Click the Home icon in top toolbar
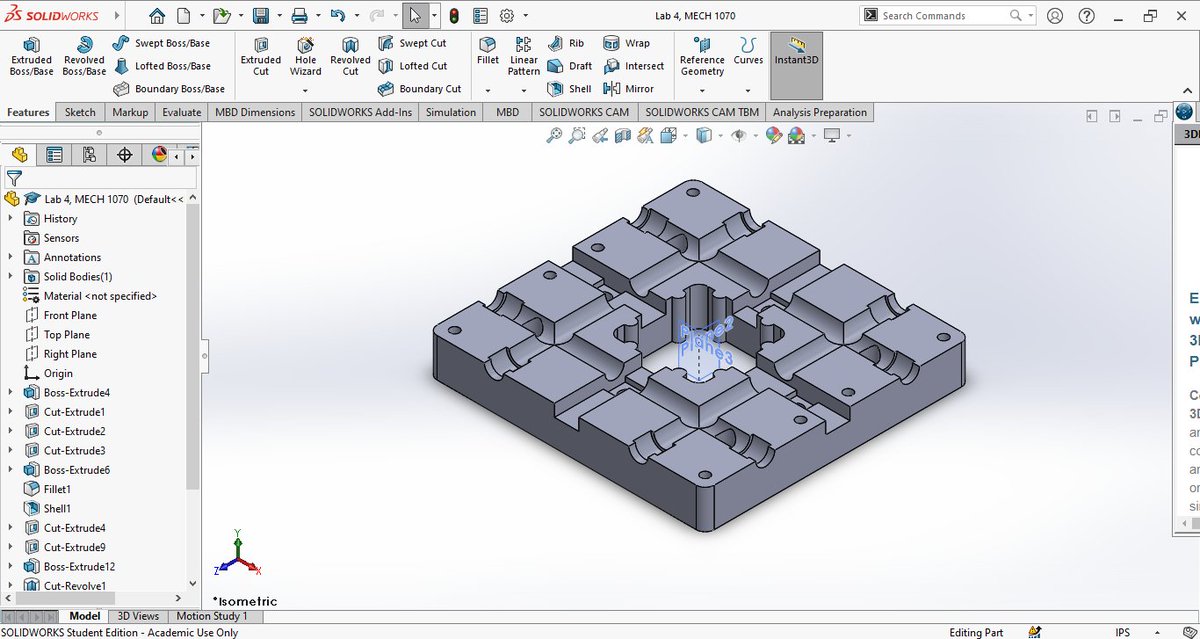This screenshot has height=639, width=1200. click(157, 16)
